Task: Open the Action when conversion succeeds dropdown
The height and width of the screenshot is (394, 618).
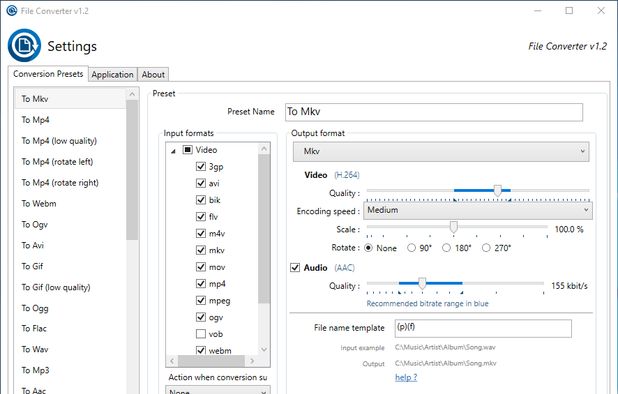Action: (x=218, y=391)
